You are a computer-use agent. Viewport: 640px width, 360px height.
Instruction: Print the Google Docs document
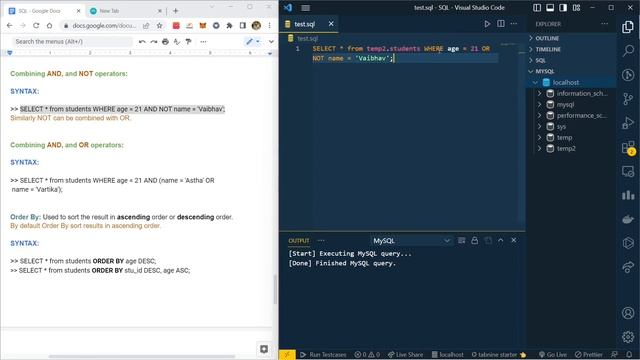tap(165, 42)
